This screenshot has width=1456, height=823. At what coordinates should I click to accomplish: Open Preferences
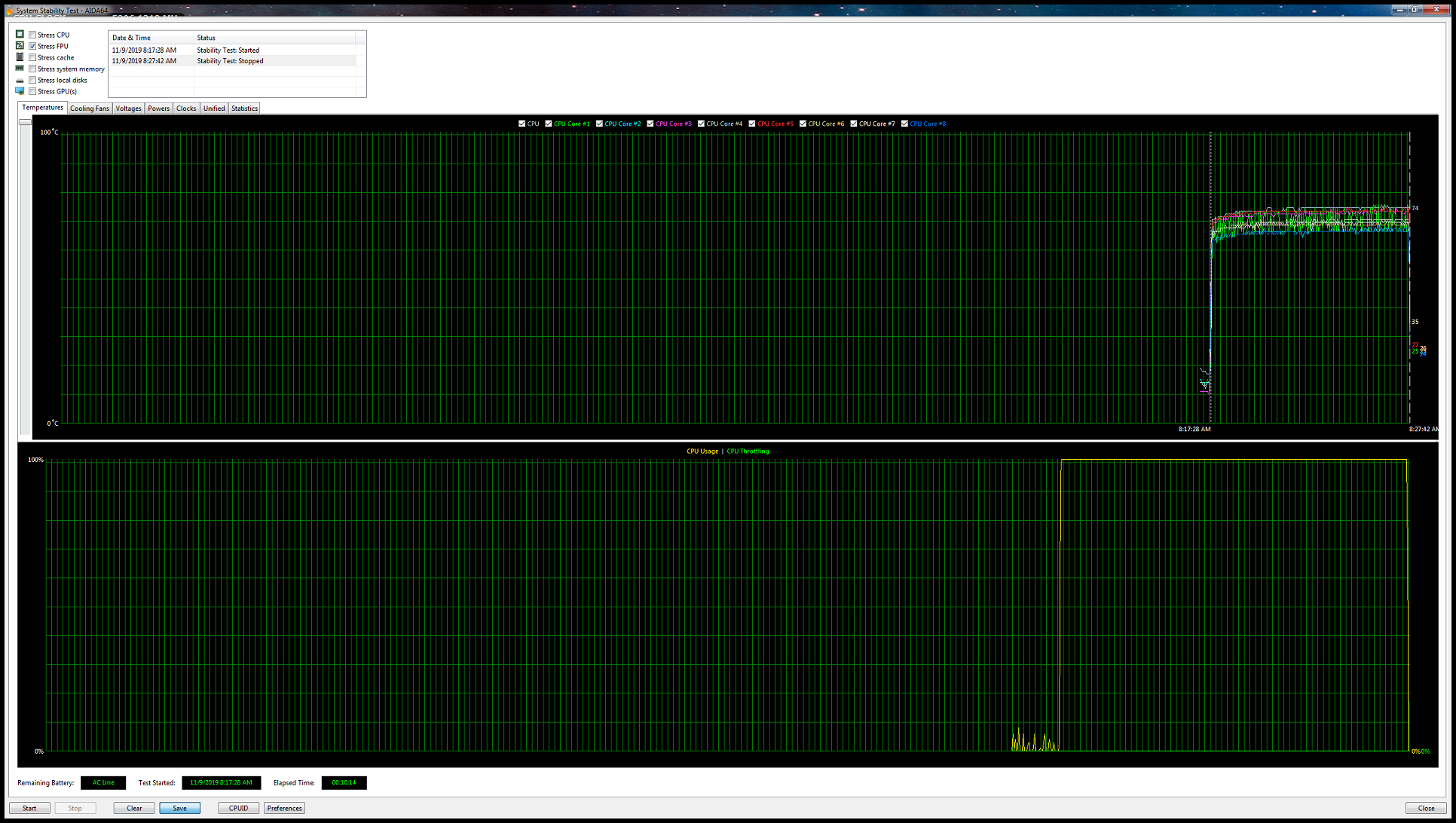coord(284,808)
